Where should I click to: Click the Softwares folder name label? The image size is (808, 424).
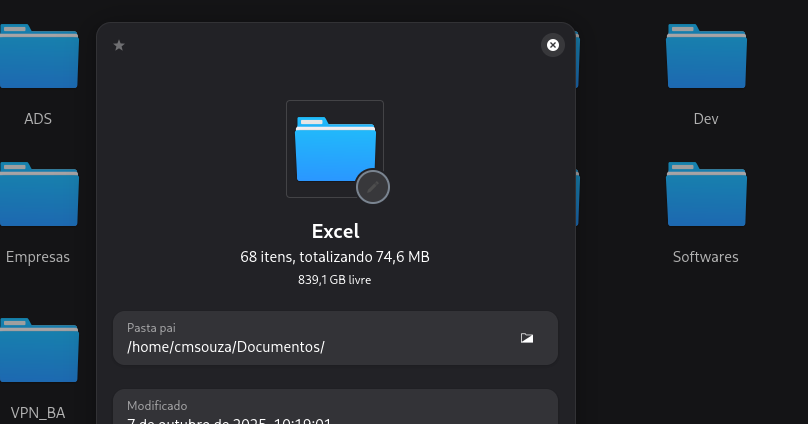pyautogui.click(x=705, y=257)
